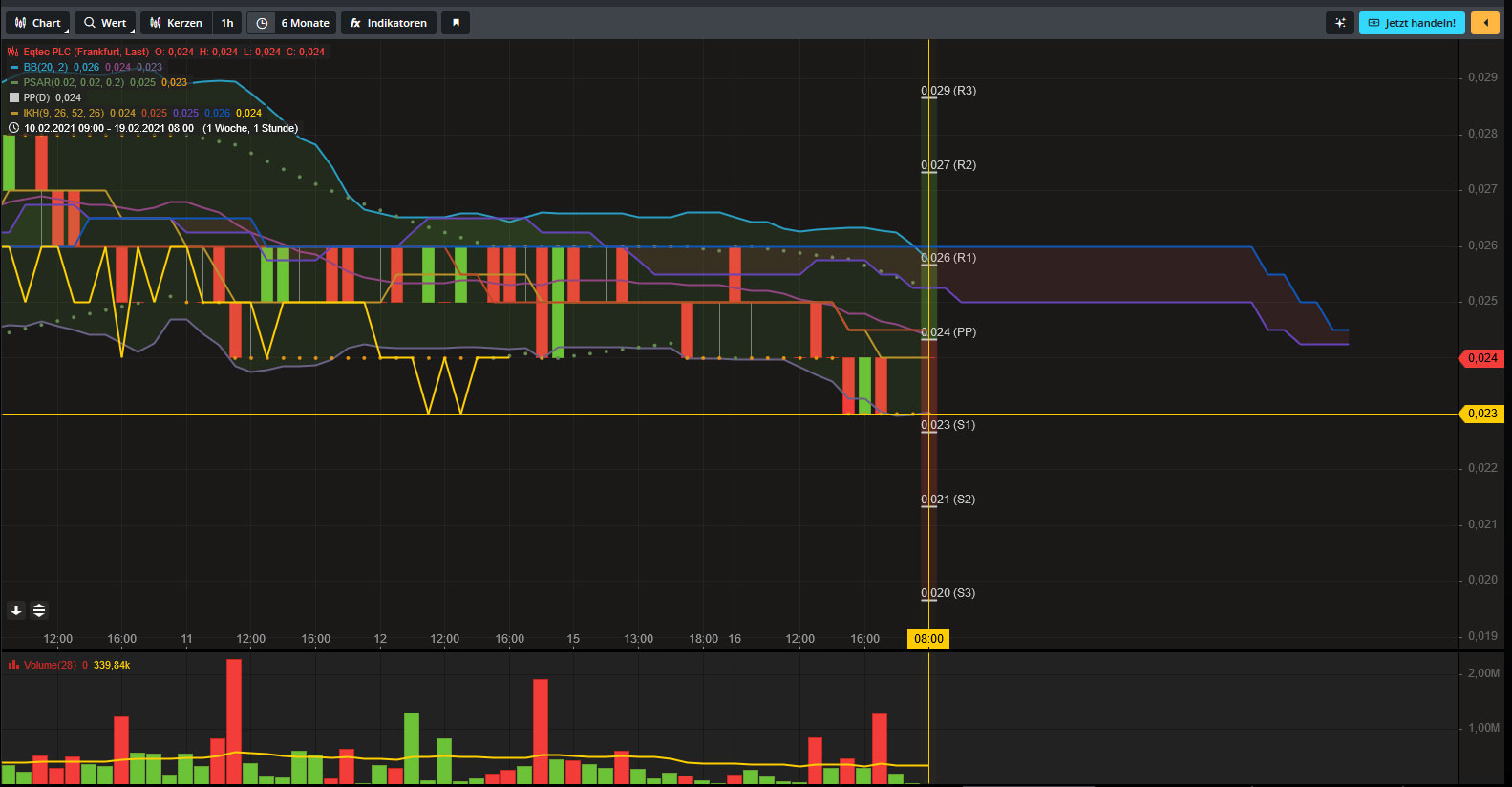Open the Chart dropdown menu

(38, 23)
